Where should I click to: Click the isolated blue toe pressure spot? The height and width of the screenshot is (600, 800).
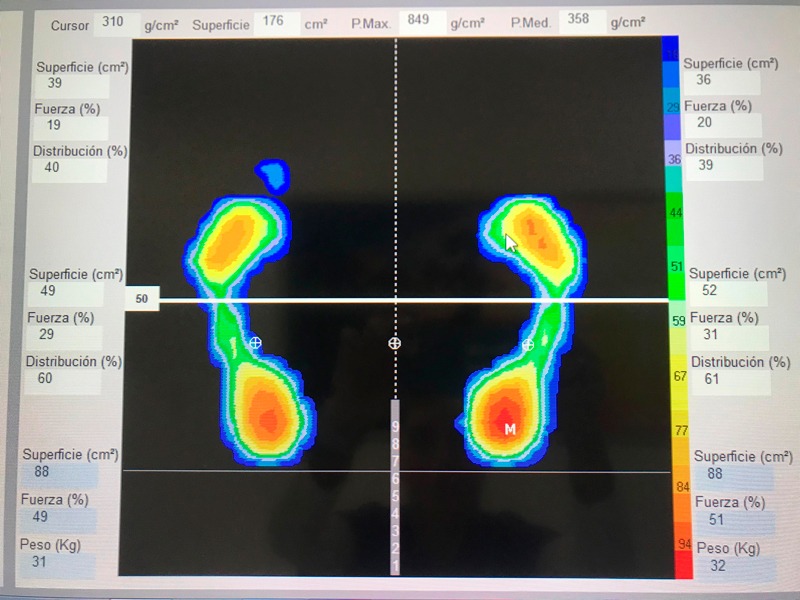pos(272,175)
